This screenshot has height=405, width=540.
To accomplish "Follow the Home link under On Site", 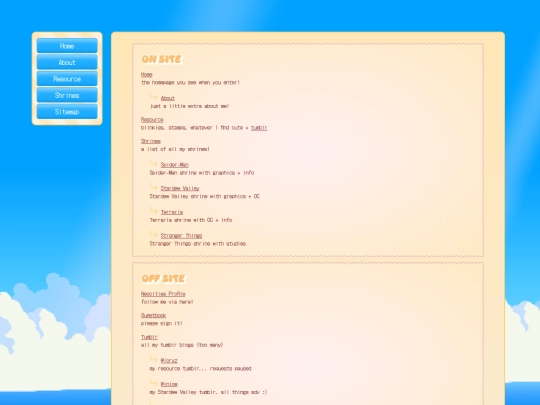I will point(147,74).
